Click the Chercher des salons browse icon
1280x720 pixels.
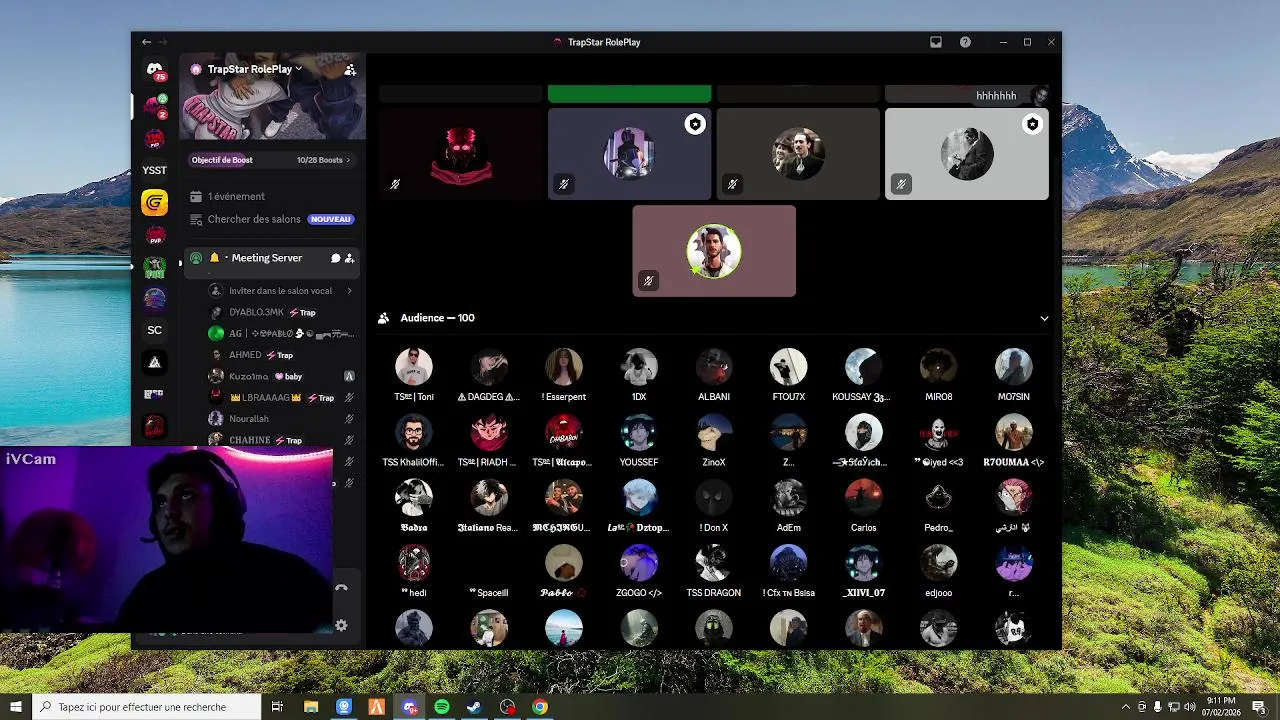point(196,219)
